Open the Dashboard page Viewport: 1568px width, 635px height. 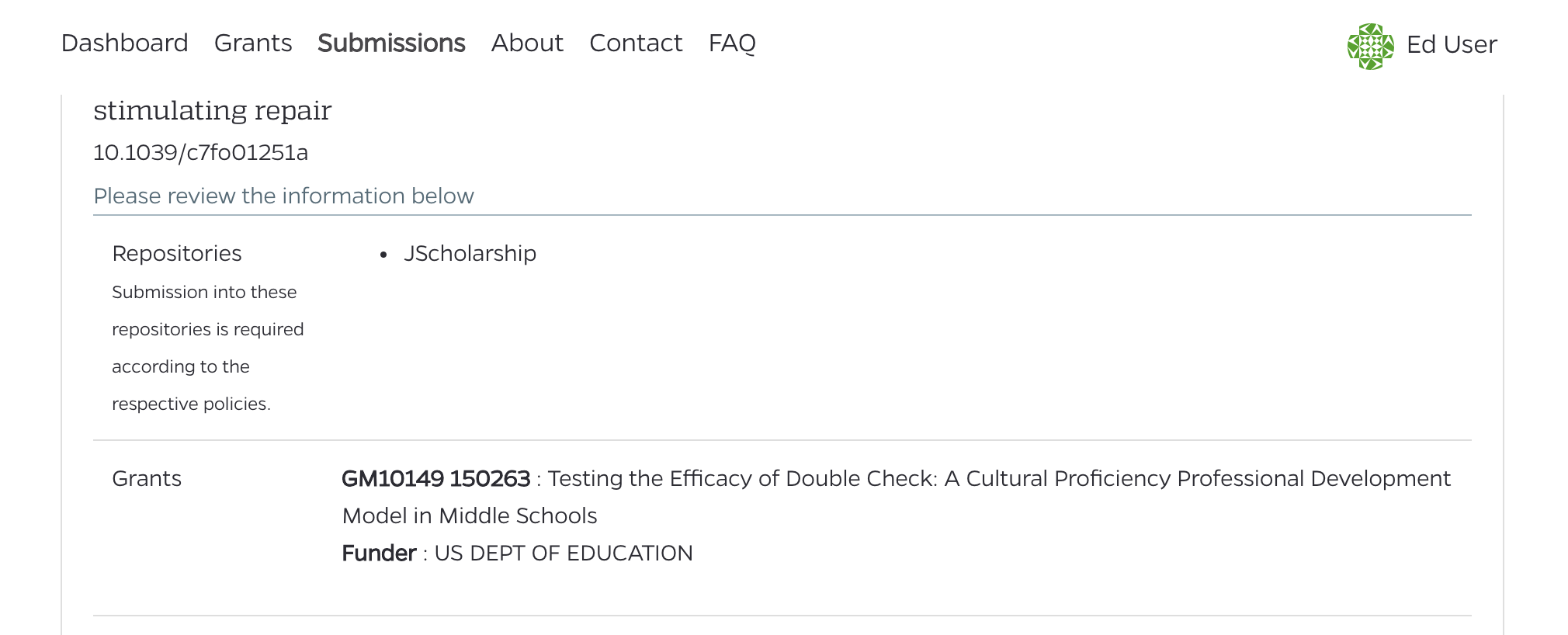pyautogui.click(x=124, y=43)
